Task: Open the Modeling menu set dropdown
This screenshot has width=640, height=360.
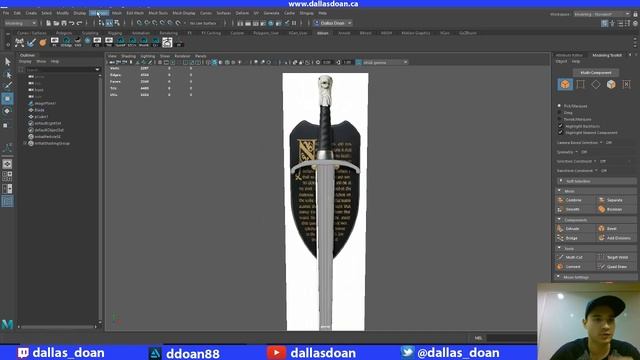Action: coord(20,23)
